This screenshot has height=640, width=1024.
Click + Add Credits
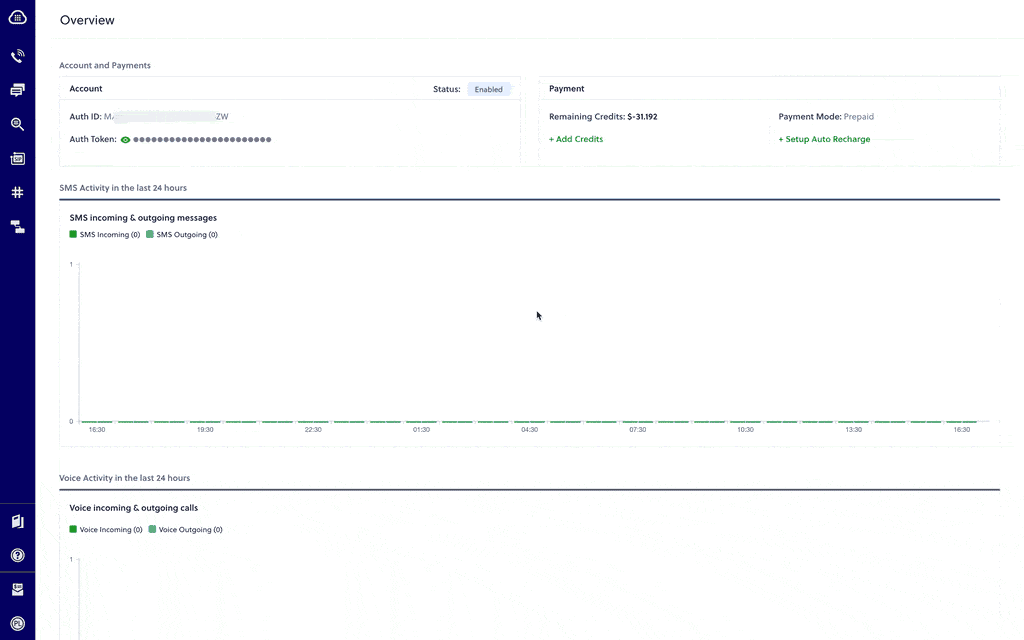click(575, 139)
